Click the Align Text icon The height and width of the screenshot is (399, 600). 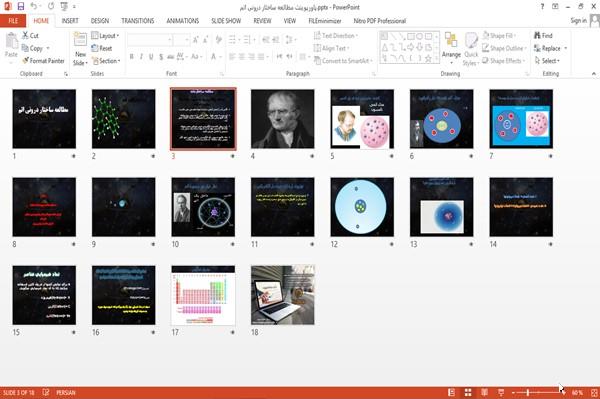pos(317,48)
